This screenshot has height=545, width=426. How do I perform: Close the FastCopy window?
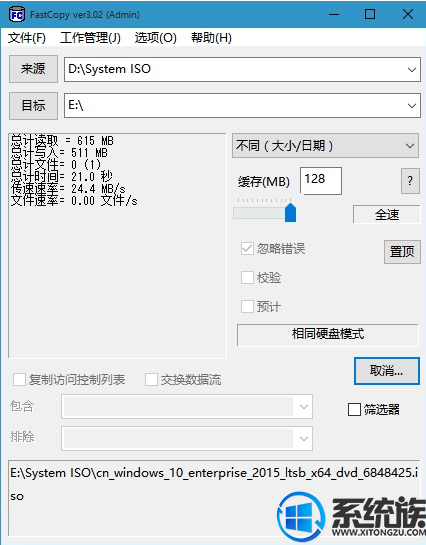click(408, 15)
